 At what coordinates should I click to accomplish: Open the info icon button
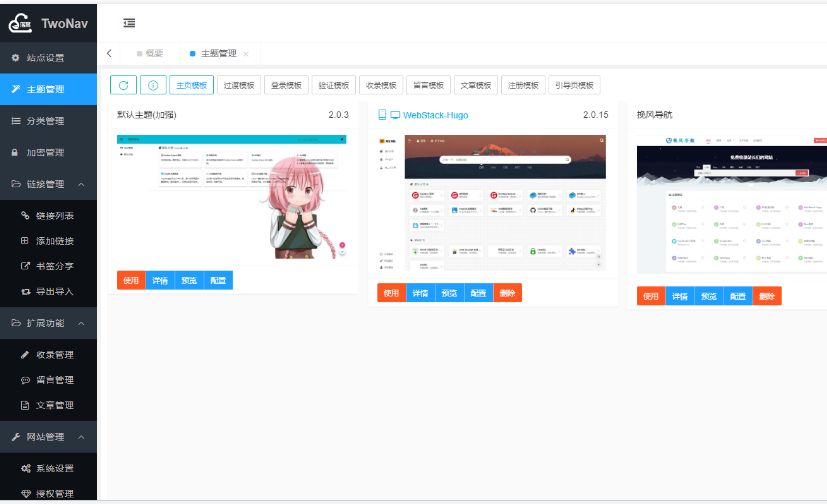click(153, 85)
